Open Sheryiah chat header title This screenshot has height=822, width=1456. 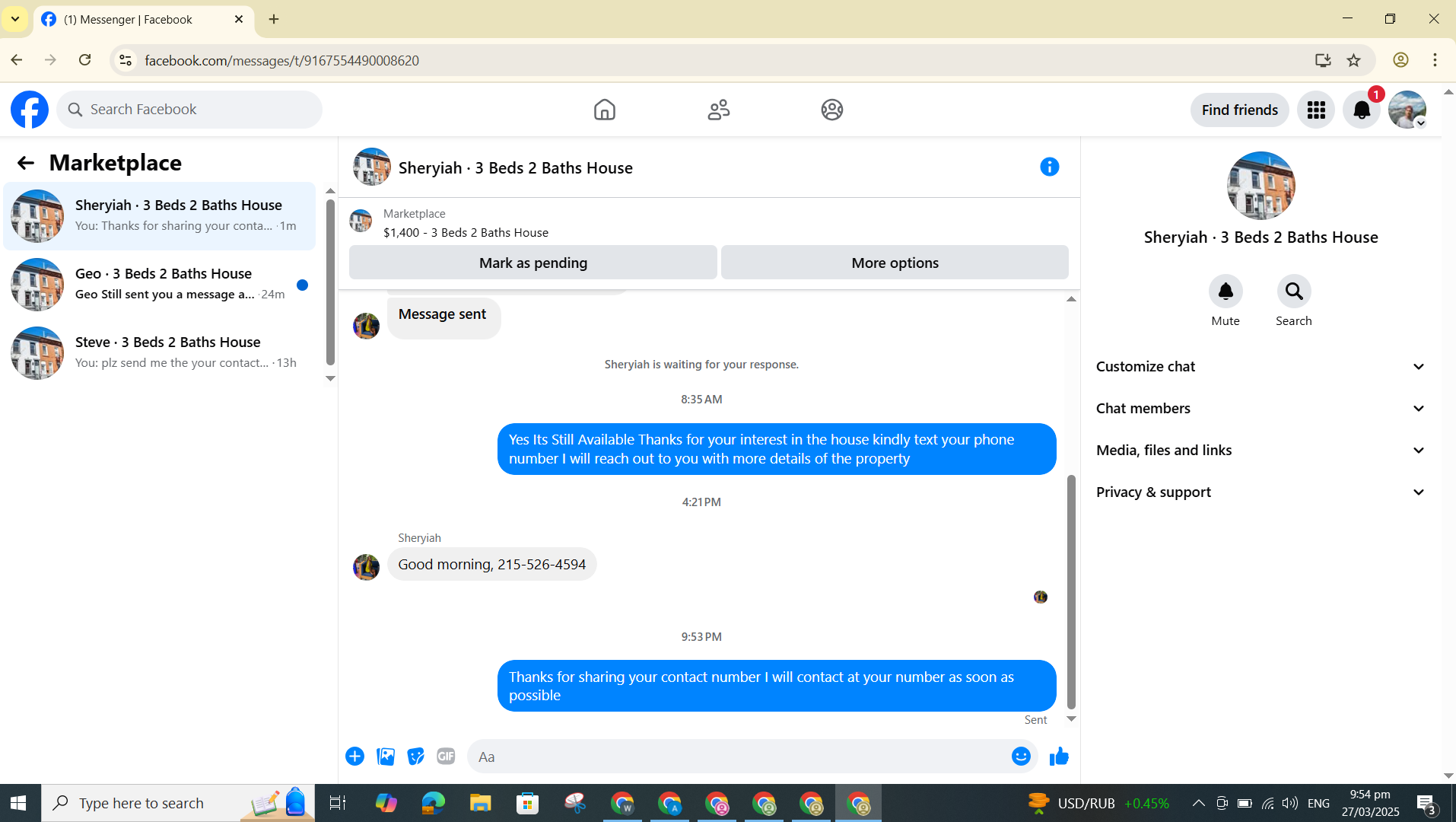(515, 167)
